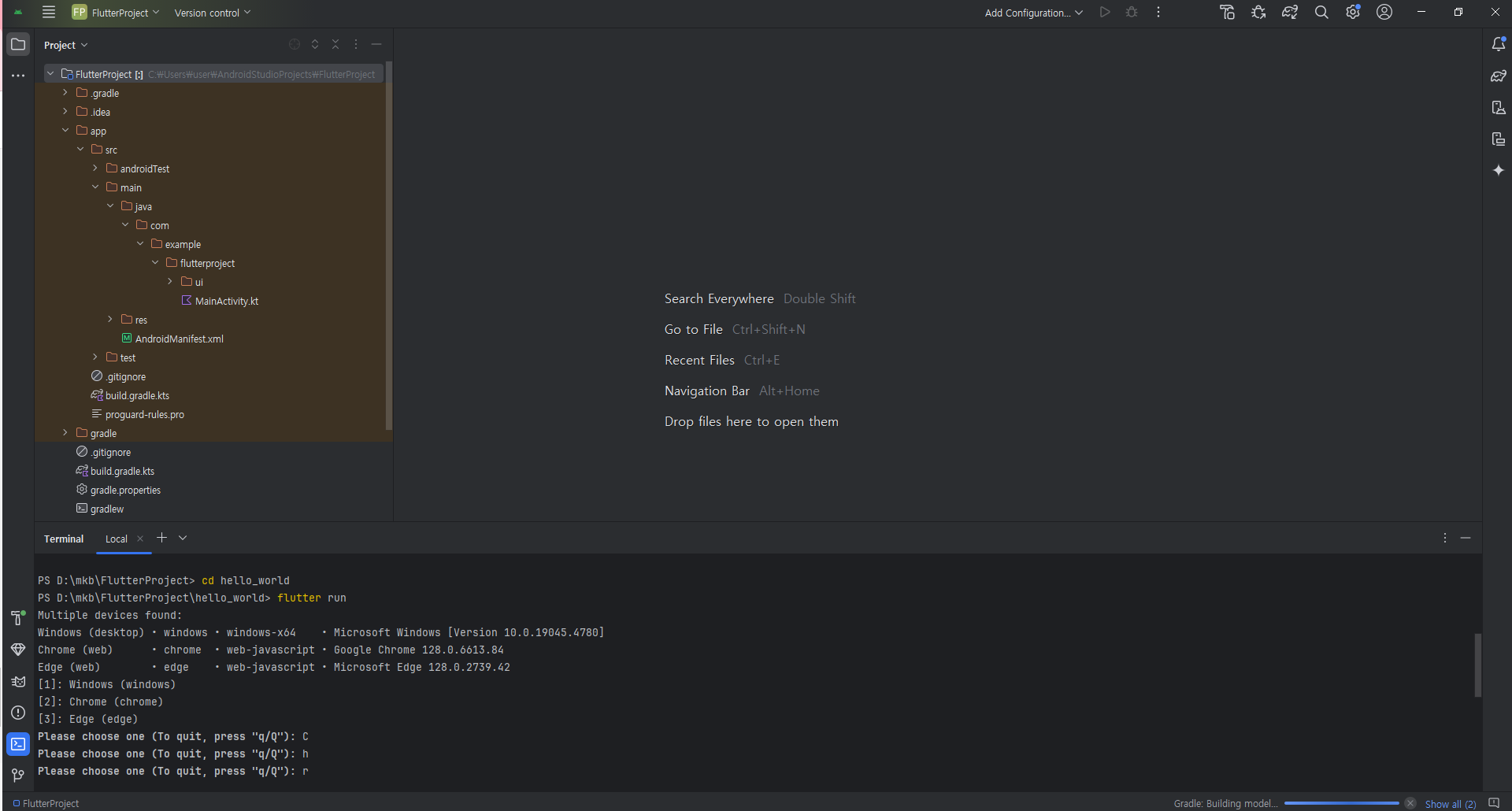Select FlutterProject root node
This screenshot has height=811, width=1512.
click(x=213, y=74)
